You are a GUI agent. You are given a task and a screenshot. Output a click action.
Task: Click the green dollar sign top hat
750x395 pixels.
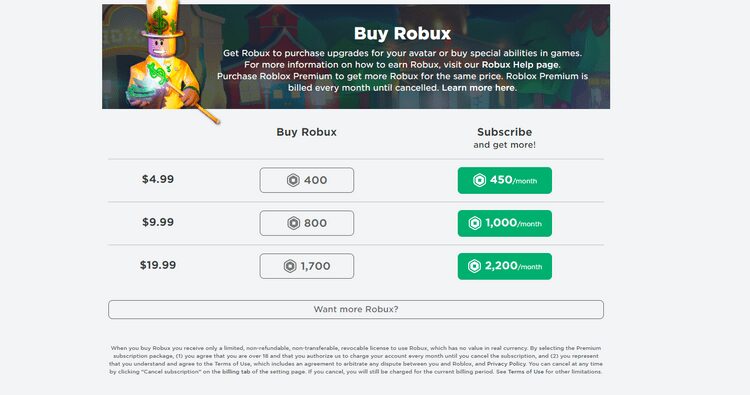pos(164,18)
